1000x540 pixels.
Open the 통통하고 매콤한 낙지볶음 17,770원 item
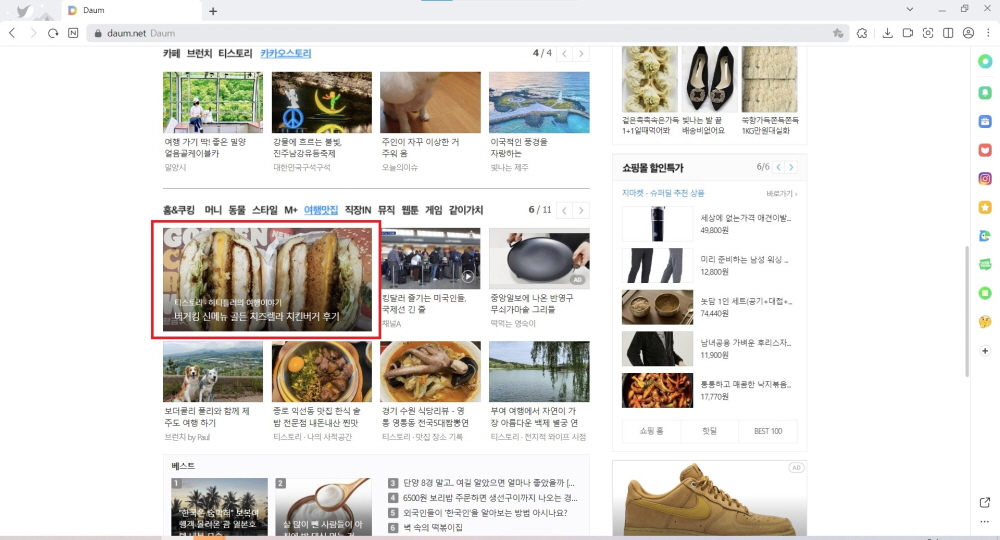click(x=709, y=390)
